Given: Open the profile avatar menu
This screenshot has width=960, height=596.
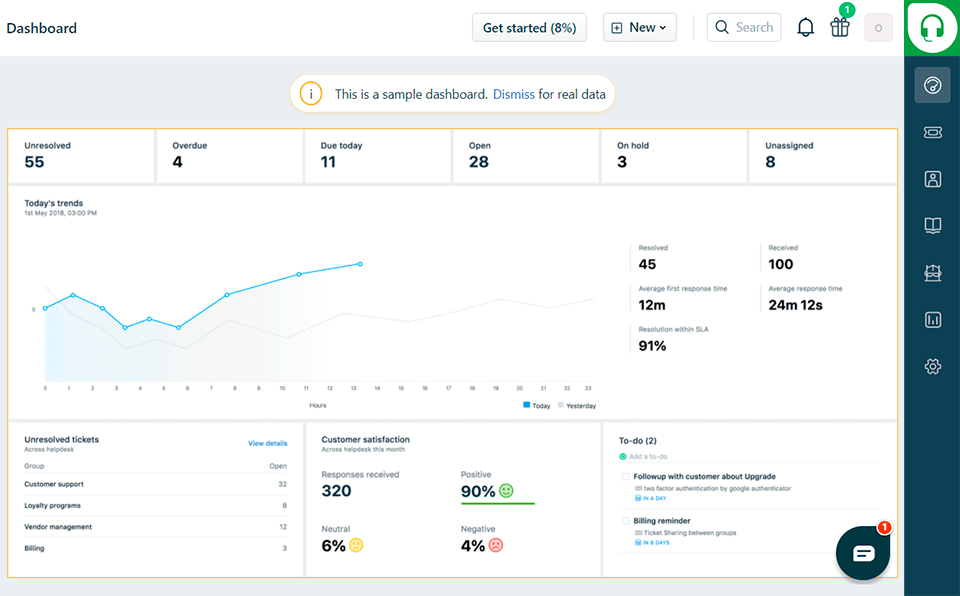Looking at the screenshot, I should (x=878, y=27).
